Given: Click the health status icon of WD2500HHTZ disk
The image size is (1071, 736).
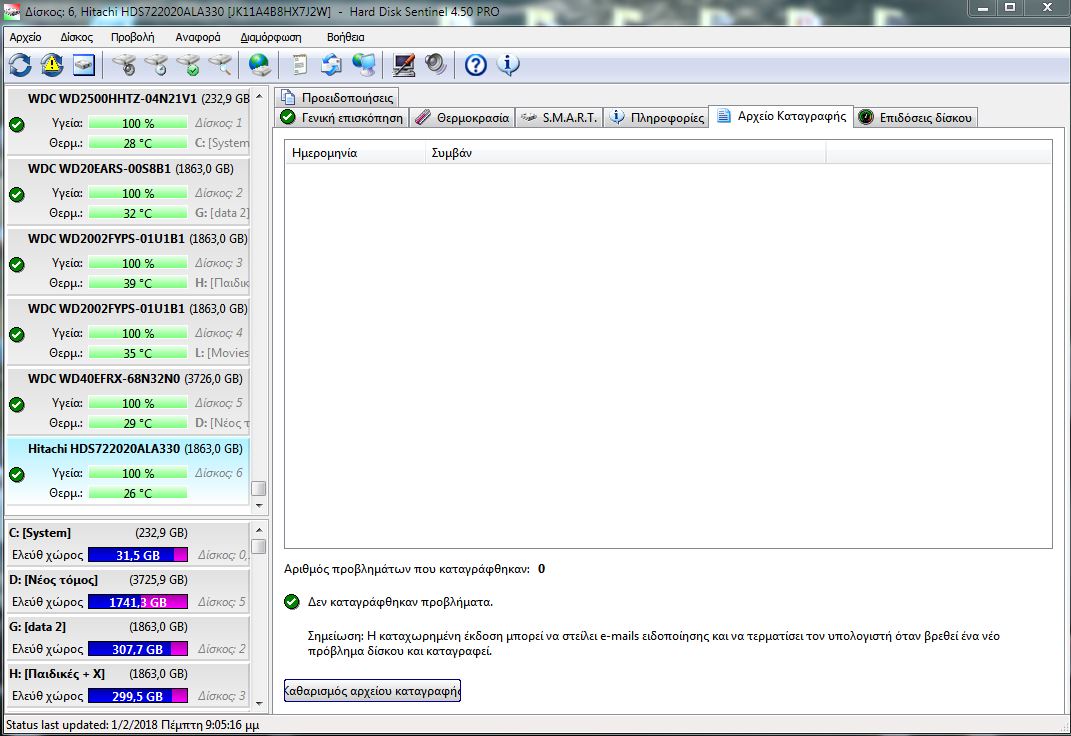Looking at the screenshot, I should [x=17, y=124].
